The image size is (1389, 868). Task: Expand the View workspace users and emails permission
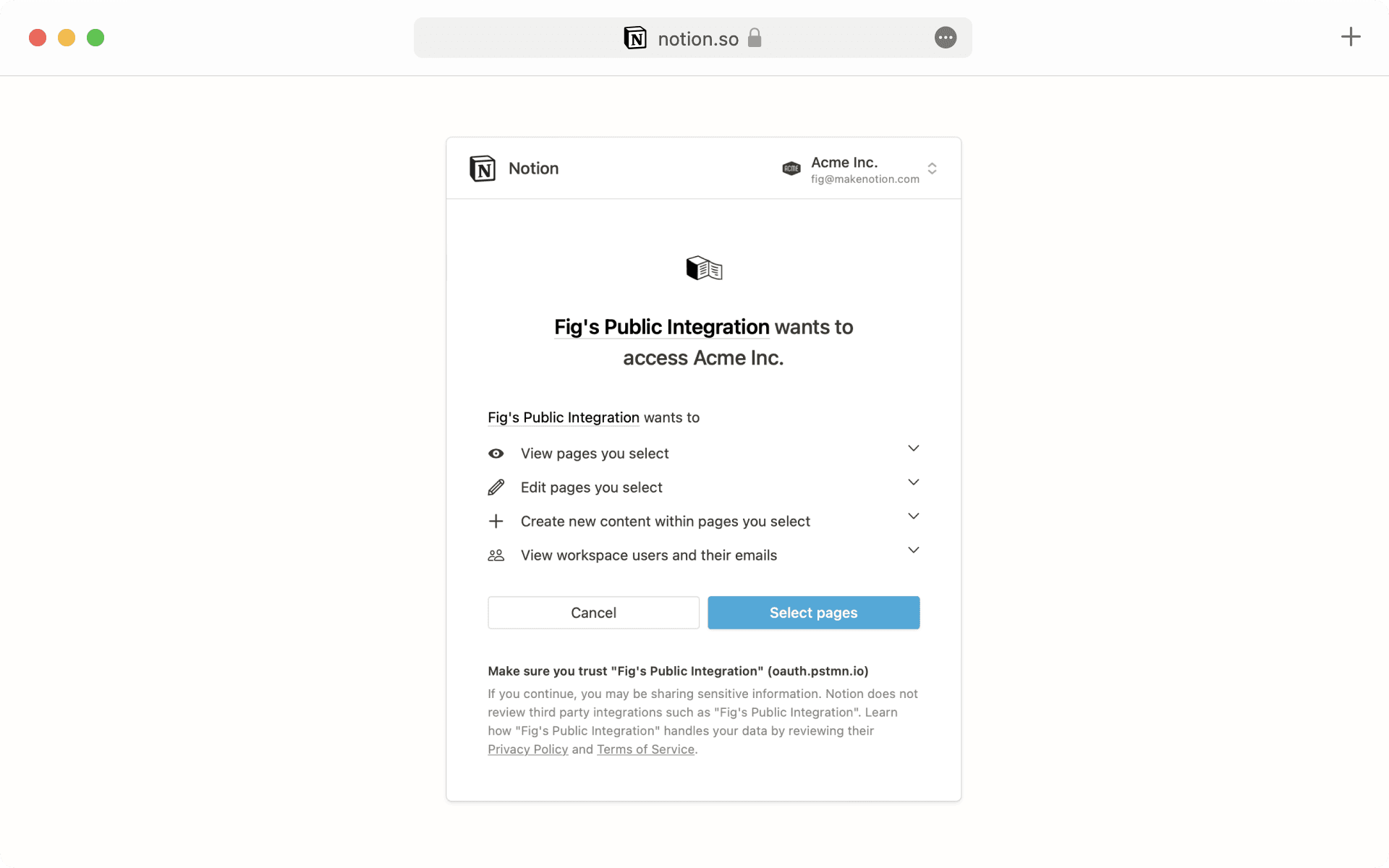click(912, 550)
